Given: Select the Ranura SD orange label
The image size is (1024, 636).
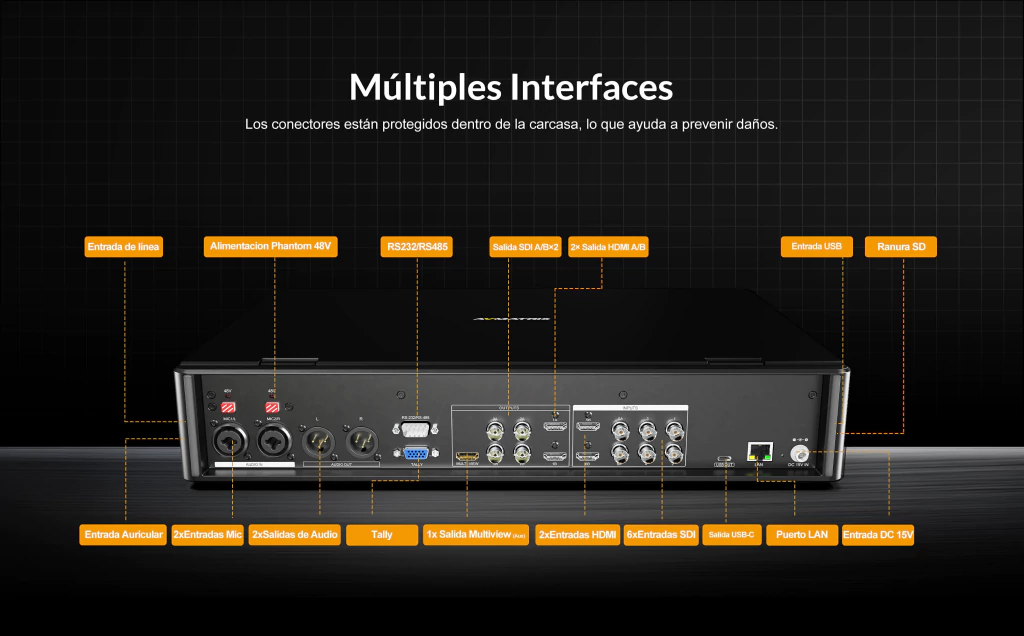Looking at the screenshot, I should (x=900, y=246).
